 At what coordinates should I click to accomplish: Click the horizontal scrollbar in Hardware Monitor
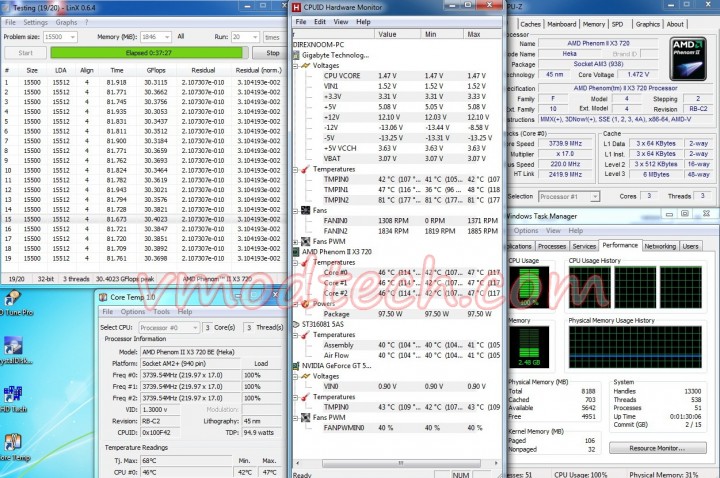coord(401,463)
